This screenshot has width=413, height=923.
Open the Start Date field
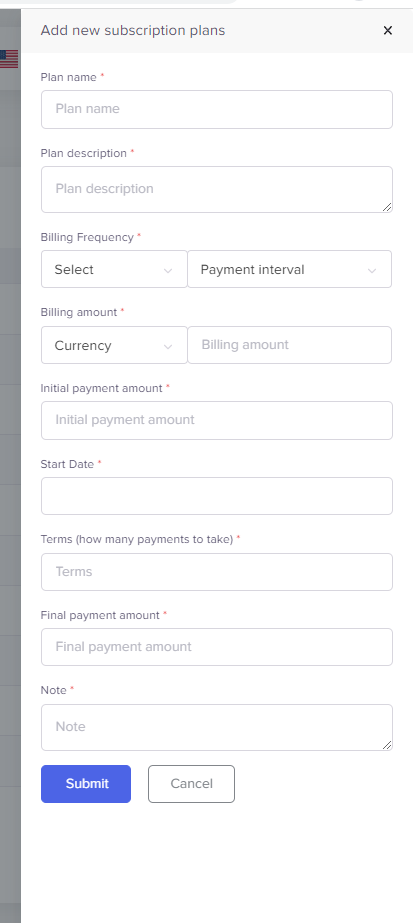point(217,496)
